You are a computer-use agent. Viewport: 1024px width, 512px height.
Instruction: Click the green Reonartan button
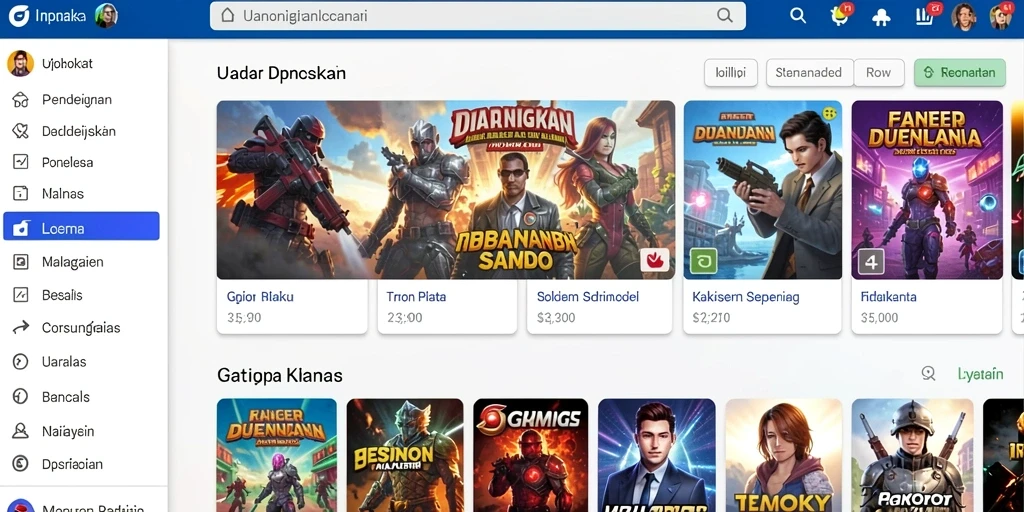point(959,72)
